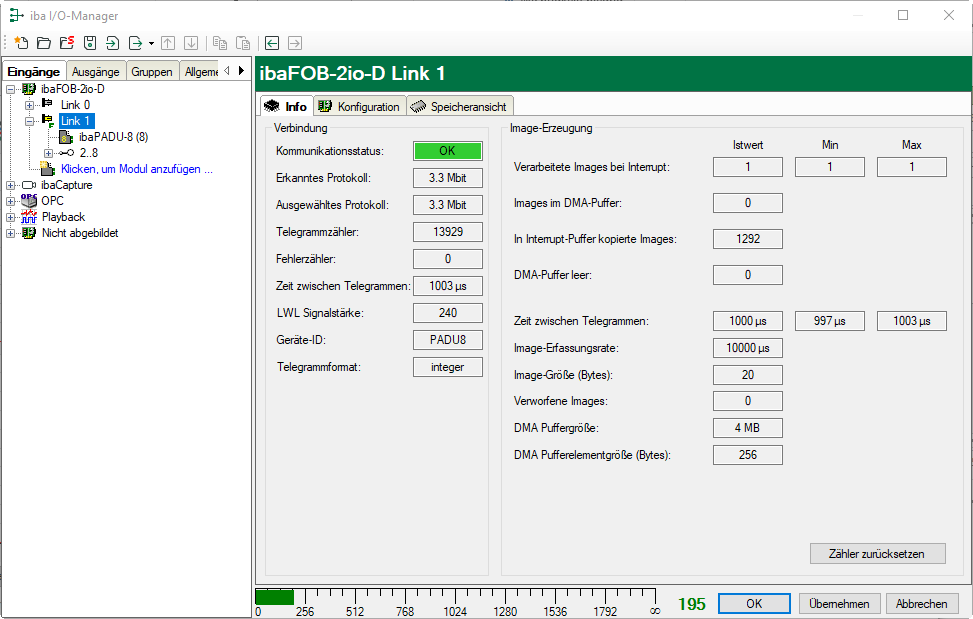Click 'Klicken, um Modul anzufügen' link

(136, 169)
